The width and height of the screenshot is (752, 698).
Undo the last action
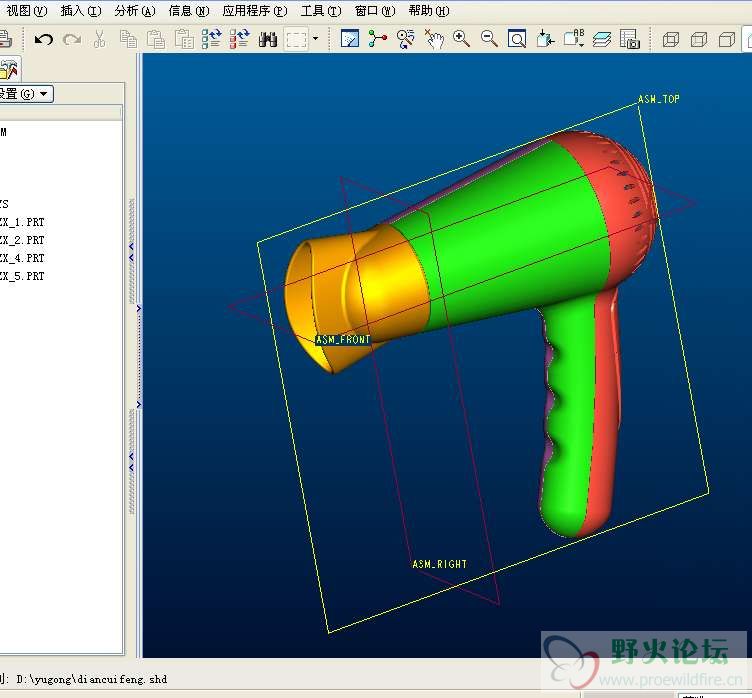pos(44,39)
